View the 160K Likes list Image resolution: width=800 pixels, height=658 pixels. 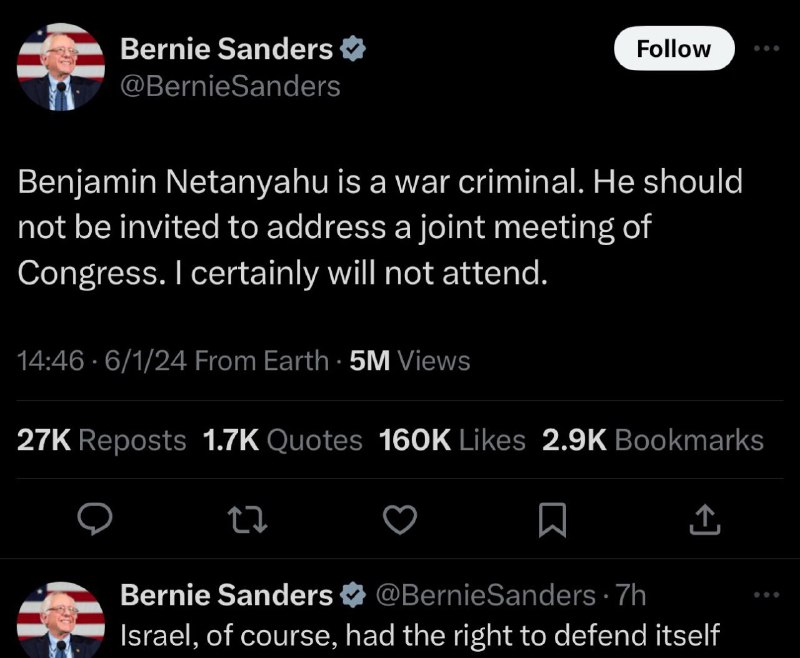(452, 440)
